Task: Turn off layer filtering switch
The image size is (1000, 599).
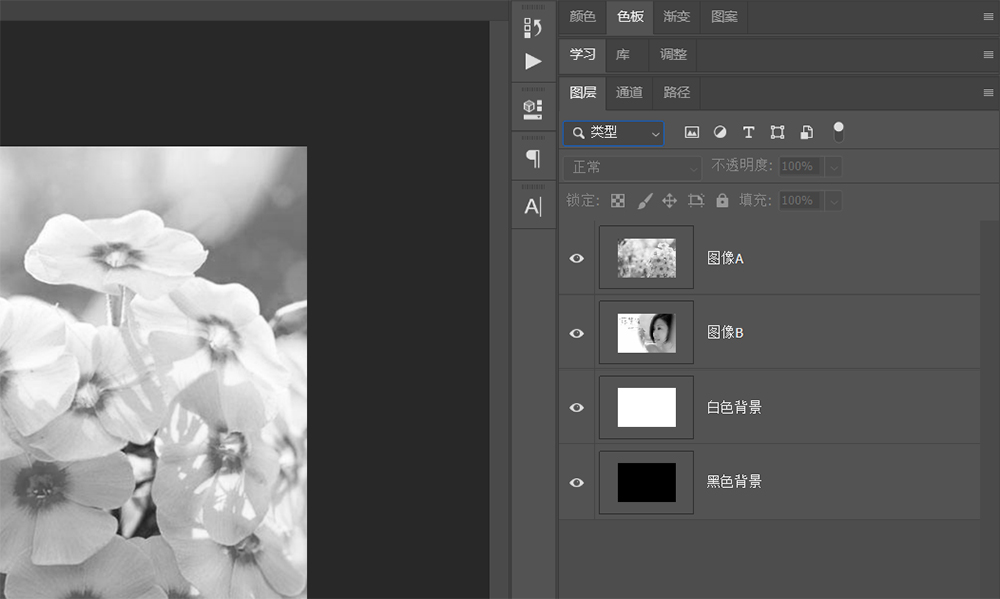Action: (838, 131)
